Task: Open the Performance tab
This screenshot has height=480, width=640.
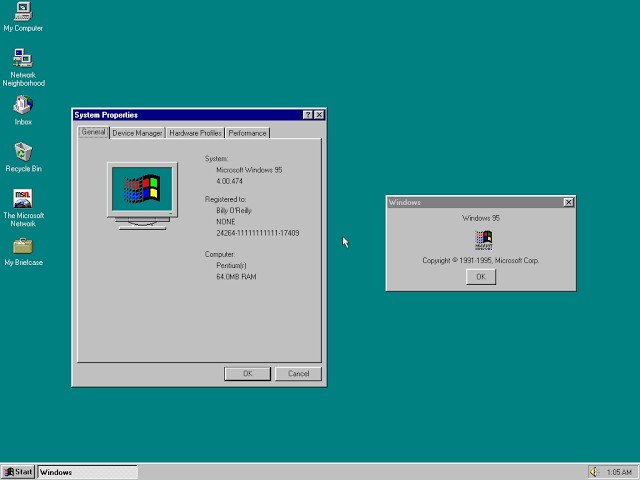Action: [247, 133]
